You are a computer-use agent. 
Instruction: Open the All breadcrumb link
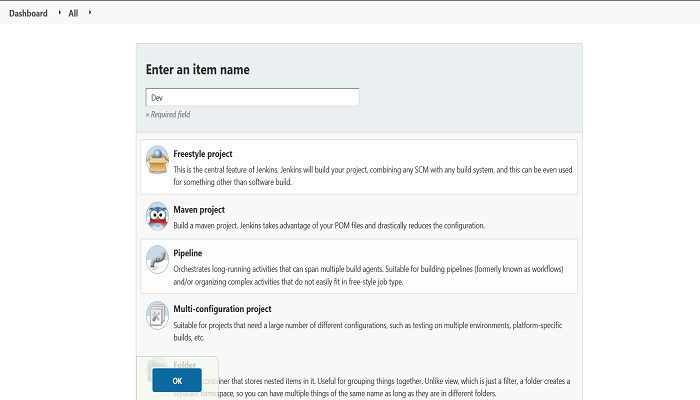point(73,13)
